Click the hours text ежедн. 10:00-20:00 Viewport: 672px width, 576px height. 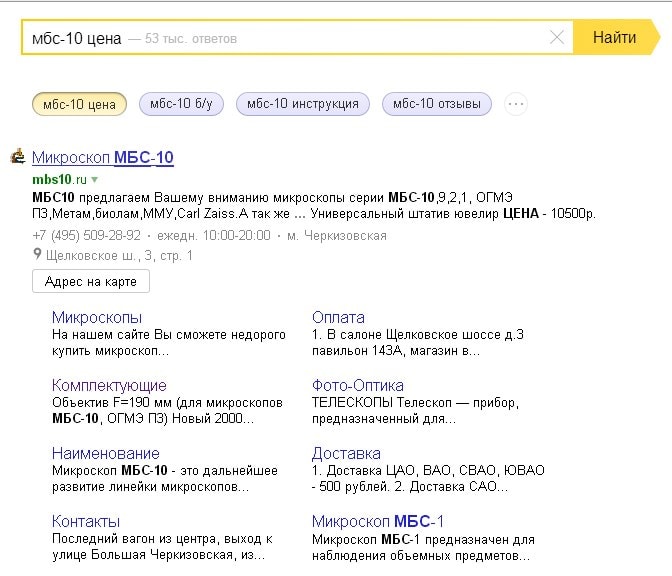click(x=214, y=235)
